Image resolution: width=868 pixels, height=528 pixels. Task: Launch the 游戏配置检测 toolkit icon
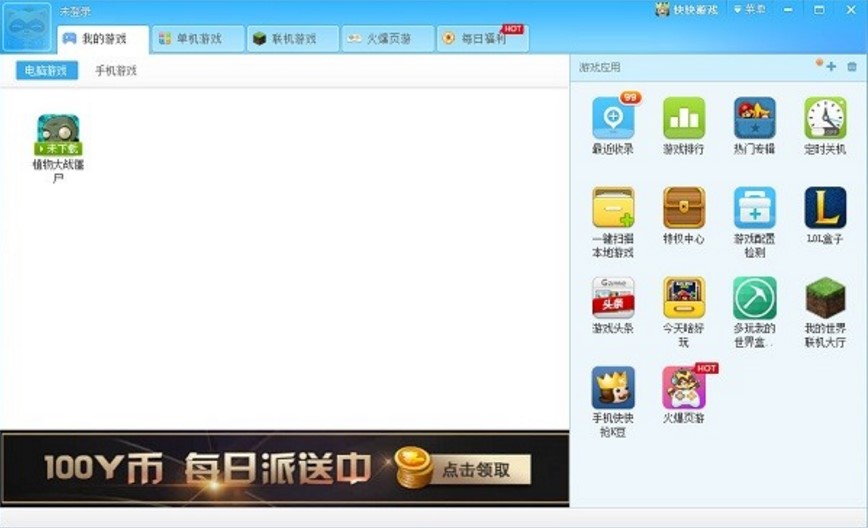755,208
